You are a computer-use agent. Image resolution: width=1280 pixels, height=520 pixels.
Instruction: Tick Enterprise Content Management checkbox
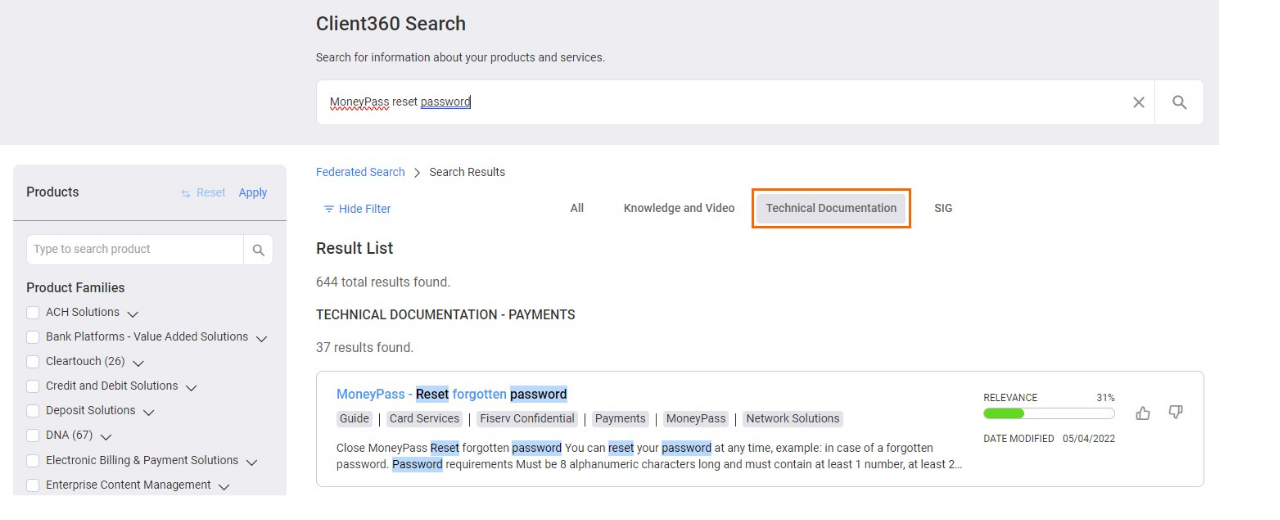click(33, 485)
